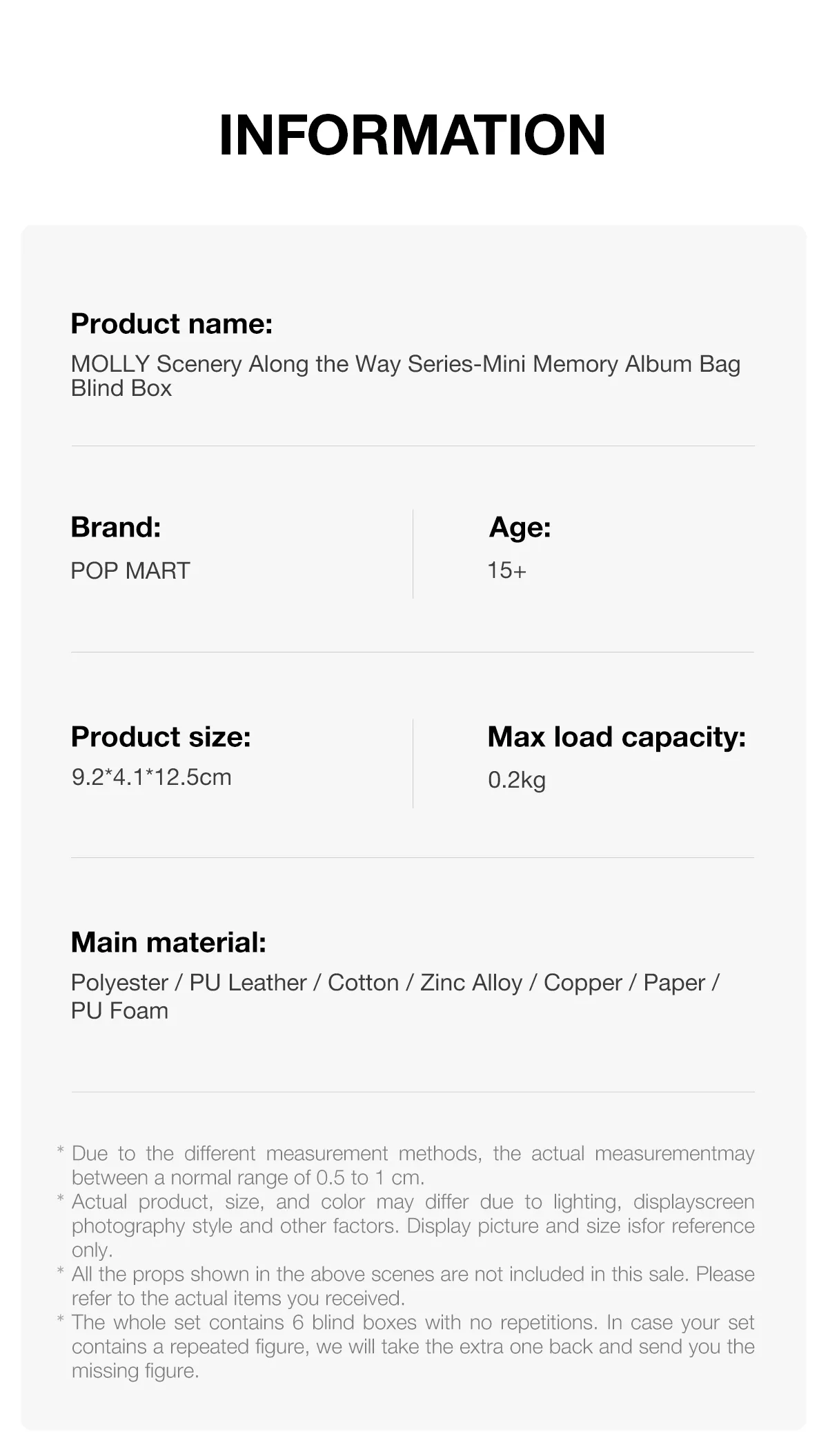Screen dimensions: 828x1456
Task: Click PU Foam in the materials list
Action: click(x=119, y=1011)
